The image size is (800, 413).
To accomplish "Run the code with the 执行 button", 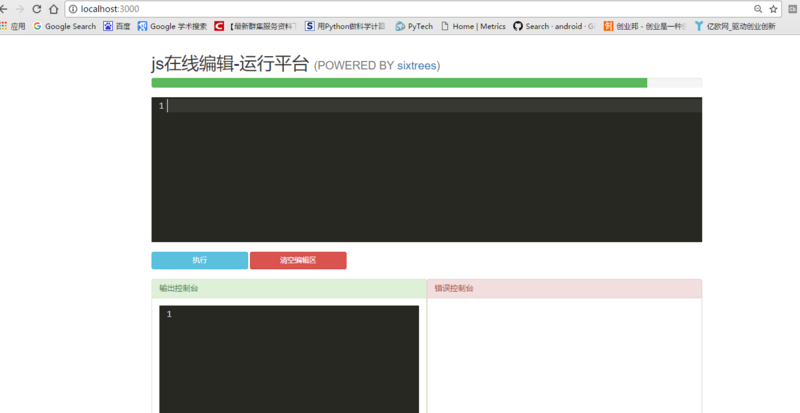I will (x=199, y=260).
